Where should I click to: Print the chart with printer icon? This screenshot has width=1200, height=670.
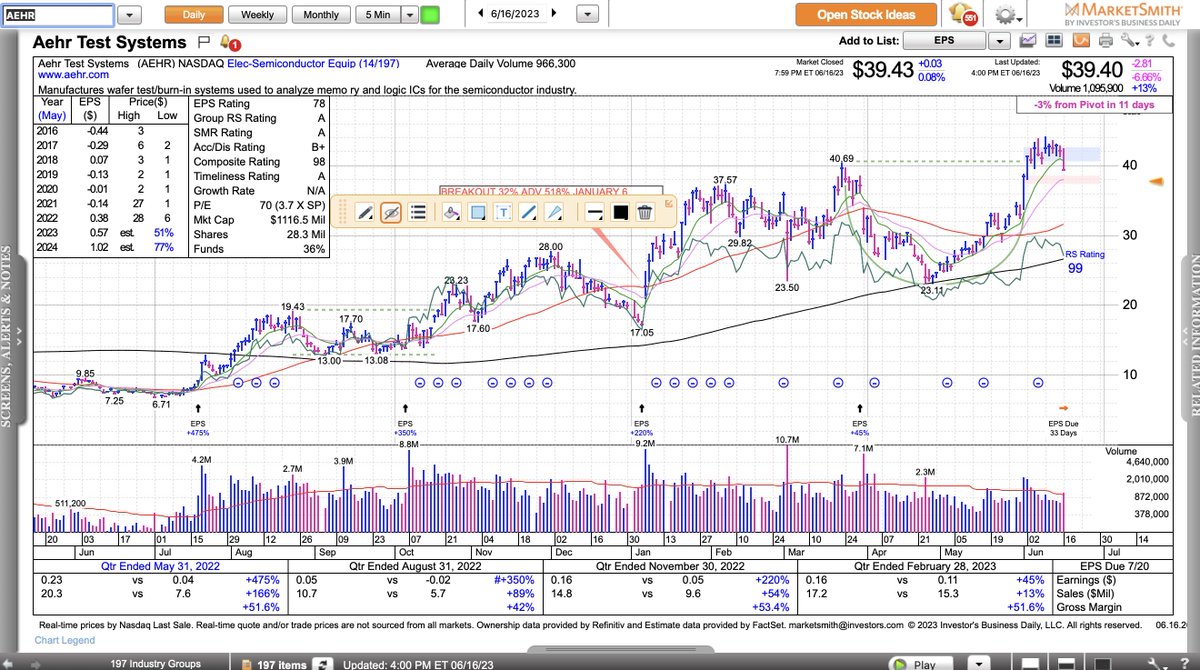pyautogui.click(x=1105, y=41)
